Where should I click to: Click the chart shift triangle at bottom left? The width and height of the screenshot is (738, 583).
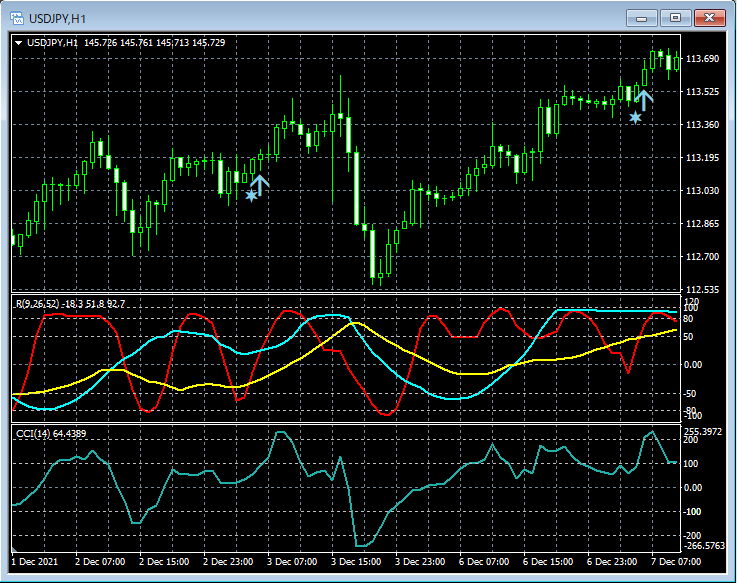pos(14,551)
